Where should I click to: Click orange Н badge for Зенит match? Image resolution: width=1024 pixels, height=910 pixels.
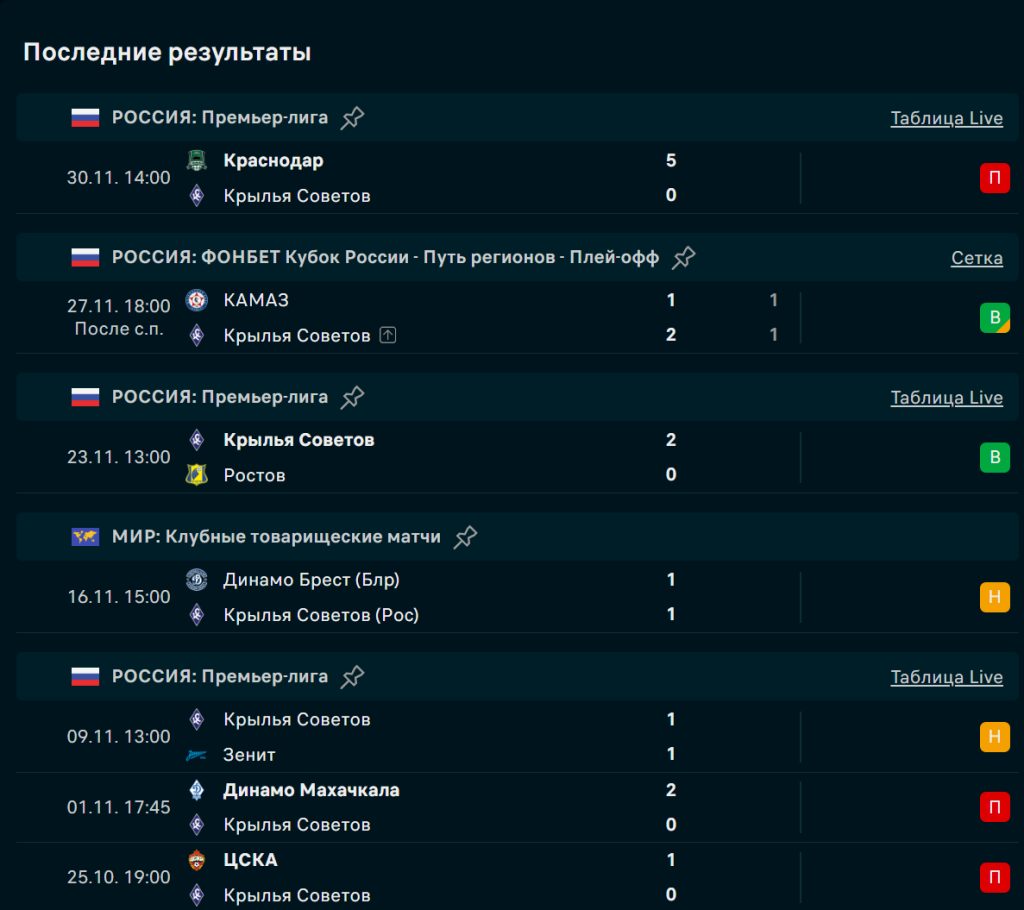[994, 737]
